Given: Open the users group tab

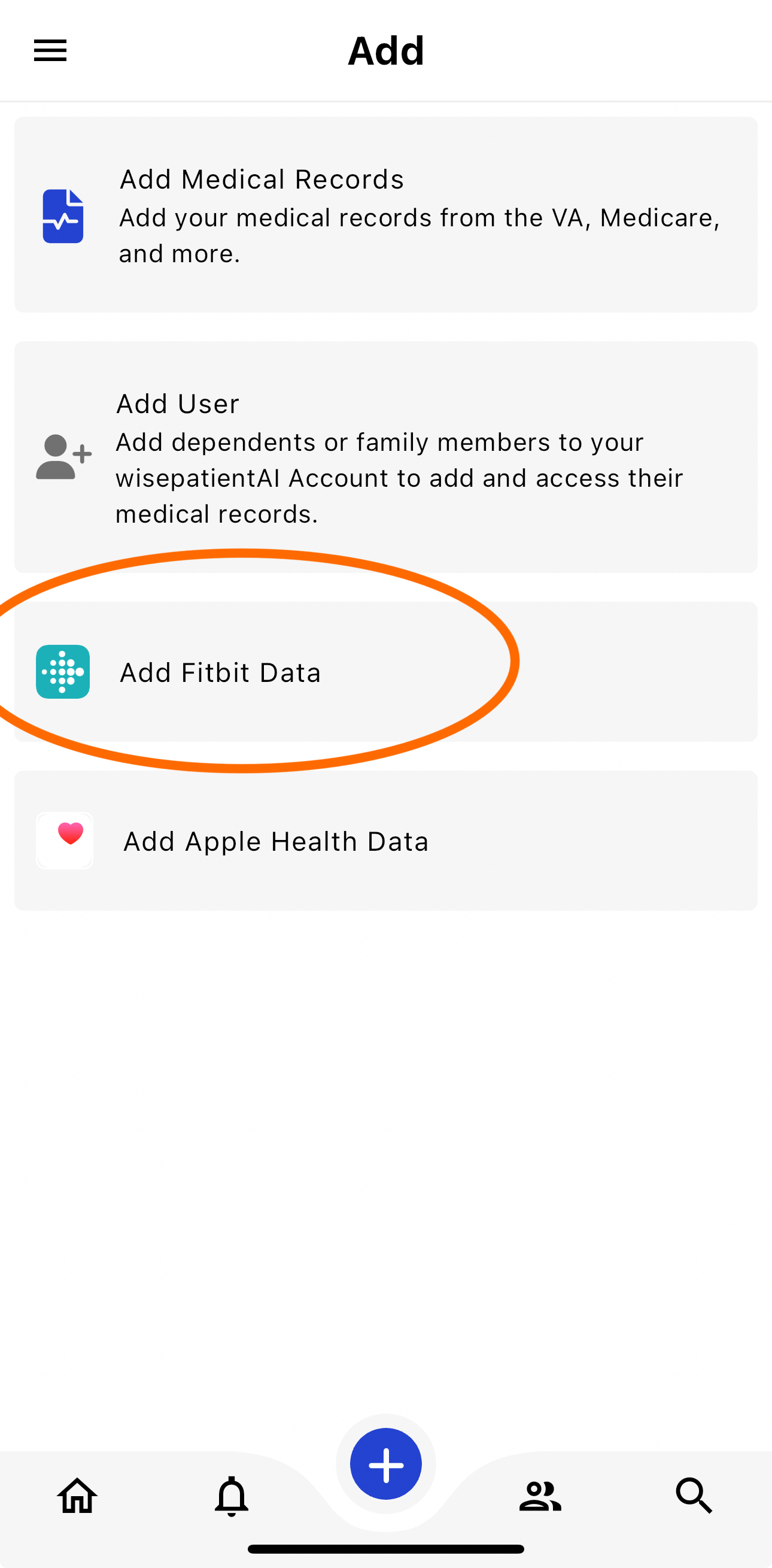Looking at the screenshot, I should click(540, 1496).
